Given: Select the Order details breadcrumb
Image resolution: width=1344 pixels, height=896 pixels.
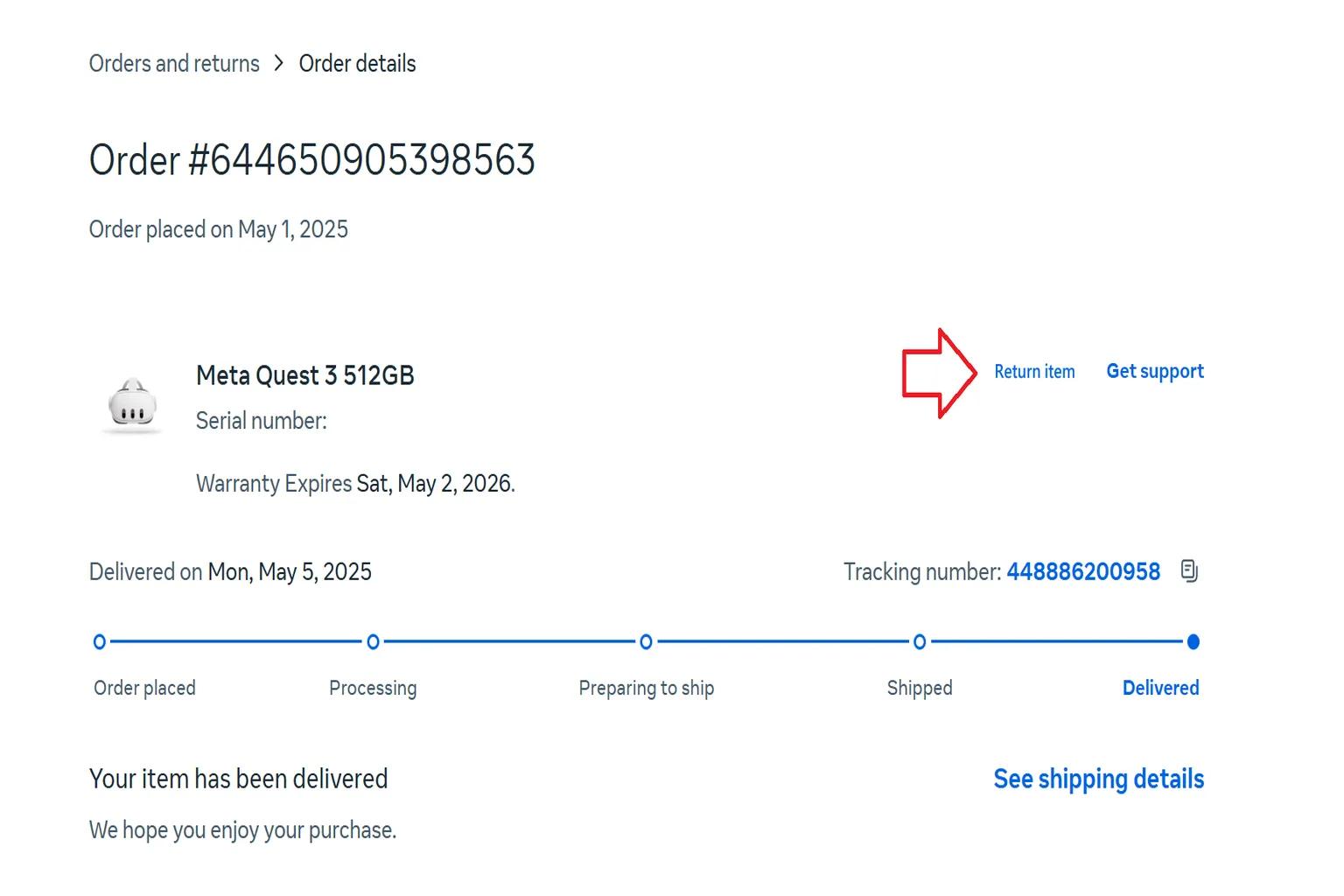Looking at the screenshot, I should [357, 64].
